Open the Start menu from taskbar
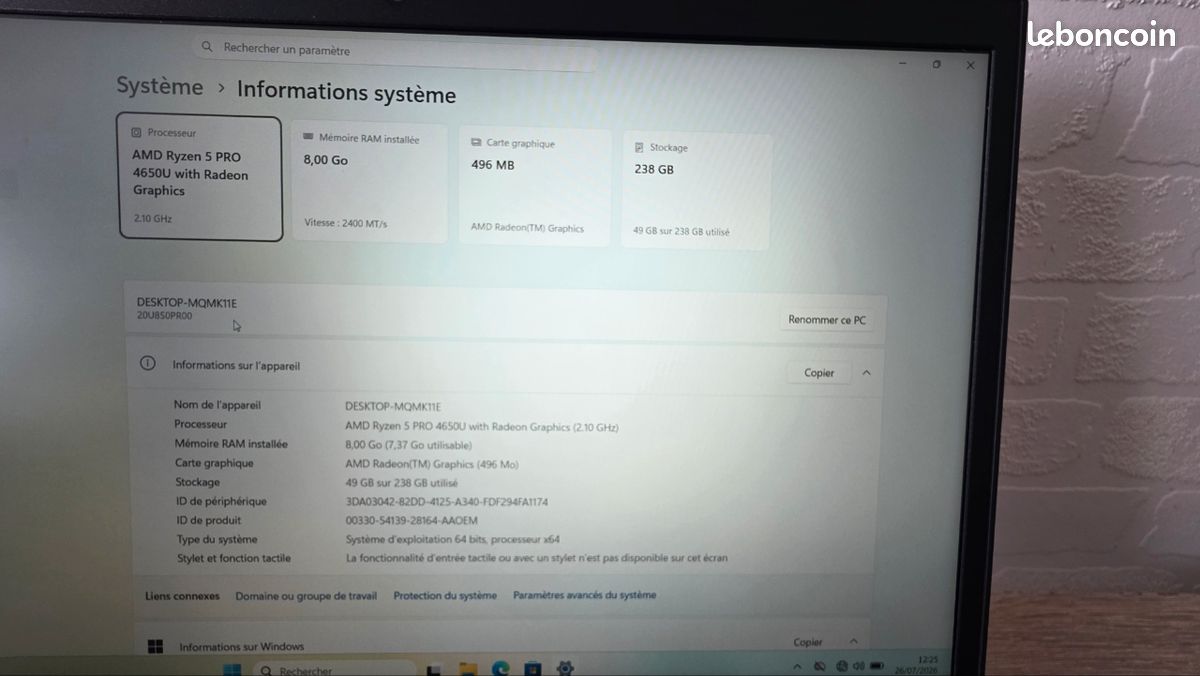Screen dimensions: 1200x676 point(231,669)
